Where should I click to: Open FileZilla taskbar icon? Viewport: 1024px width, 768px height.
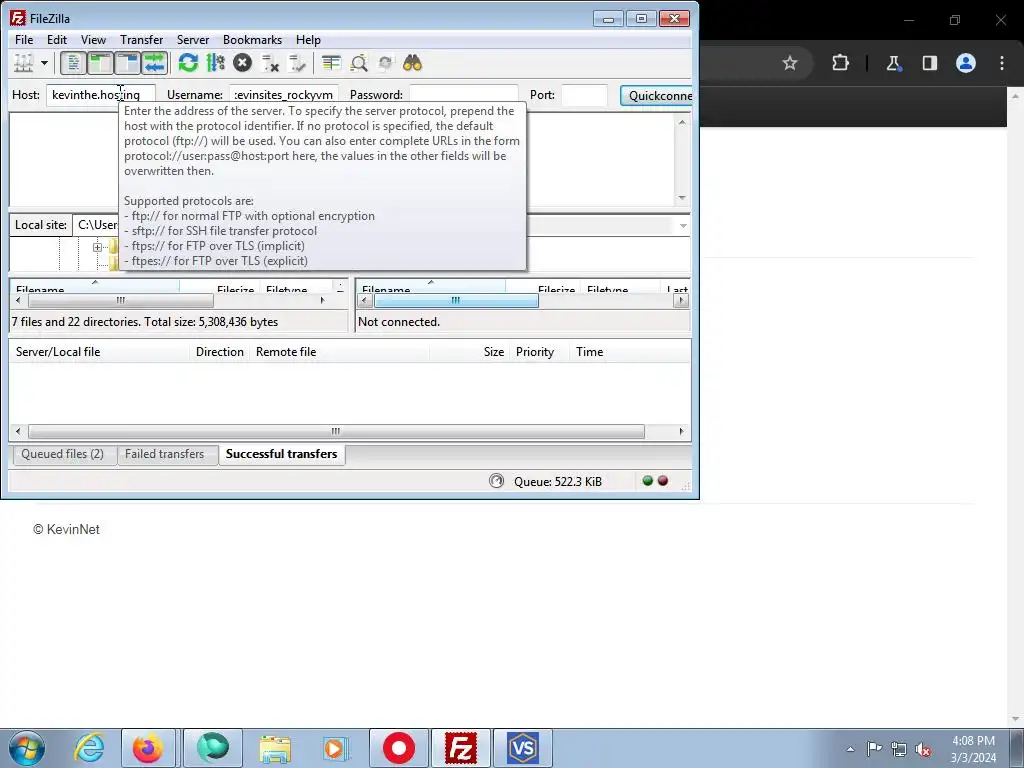pos(461,748)
